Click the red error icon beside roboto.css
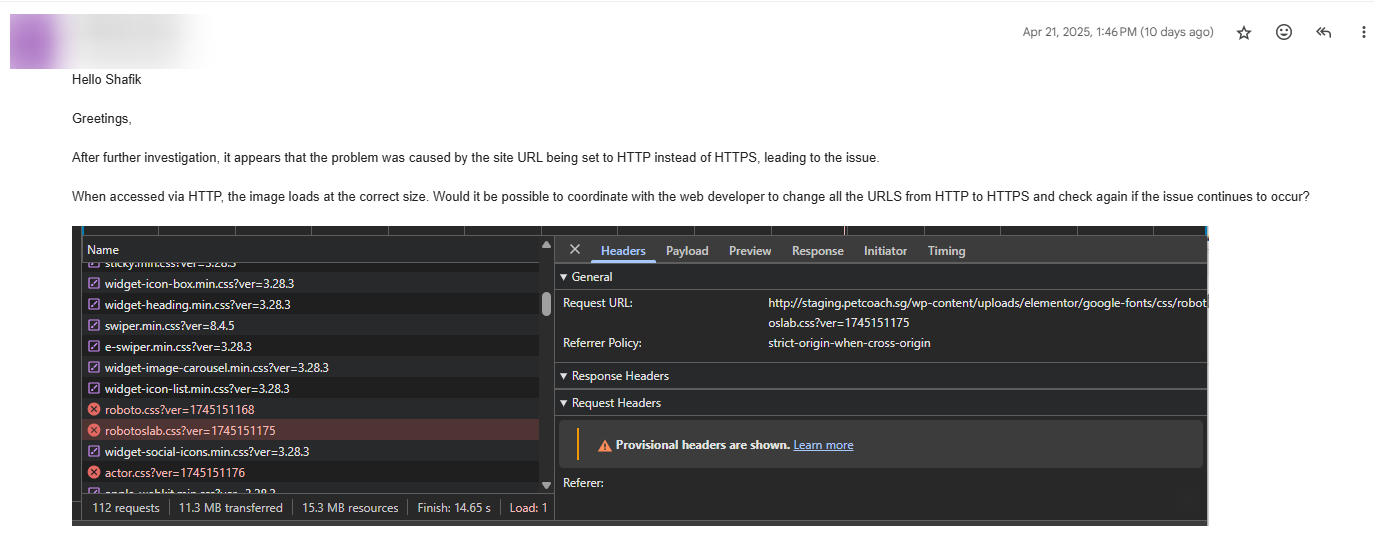Image resolution: width=1388 pixels, height=537 pixels. point(94,410)
